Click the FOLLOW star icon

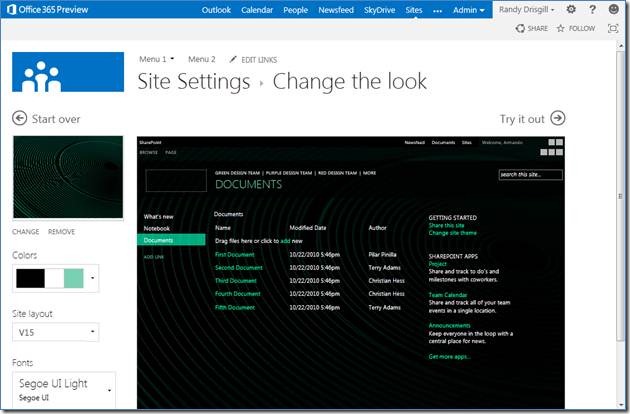coord(560,28)
